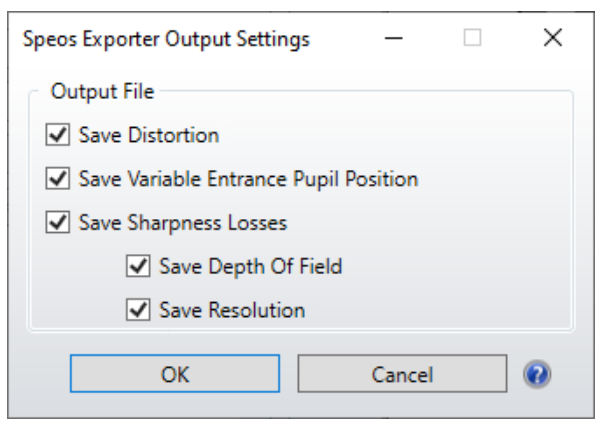Close the Speos Exporter Output Settings dialog
This screenshot has height=429, width=609.
(x=553, y=38)
